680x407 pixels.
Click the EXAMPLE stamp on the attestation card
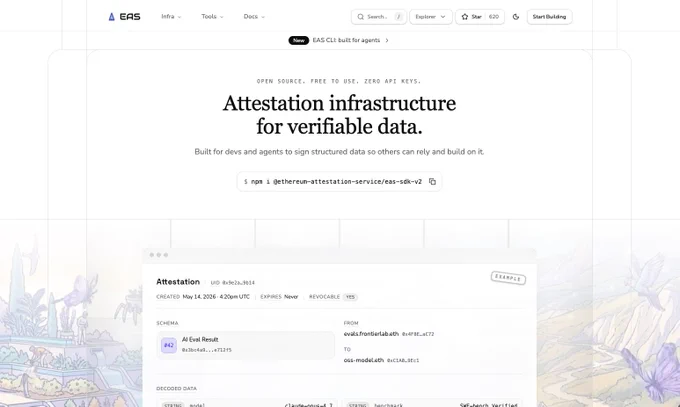tap(508, 278)
